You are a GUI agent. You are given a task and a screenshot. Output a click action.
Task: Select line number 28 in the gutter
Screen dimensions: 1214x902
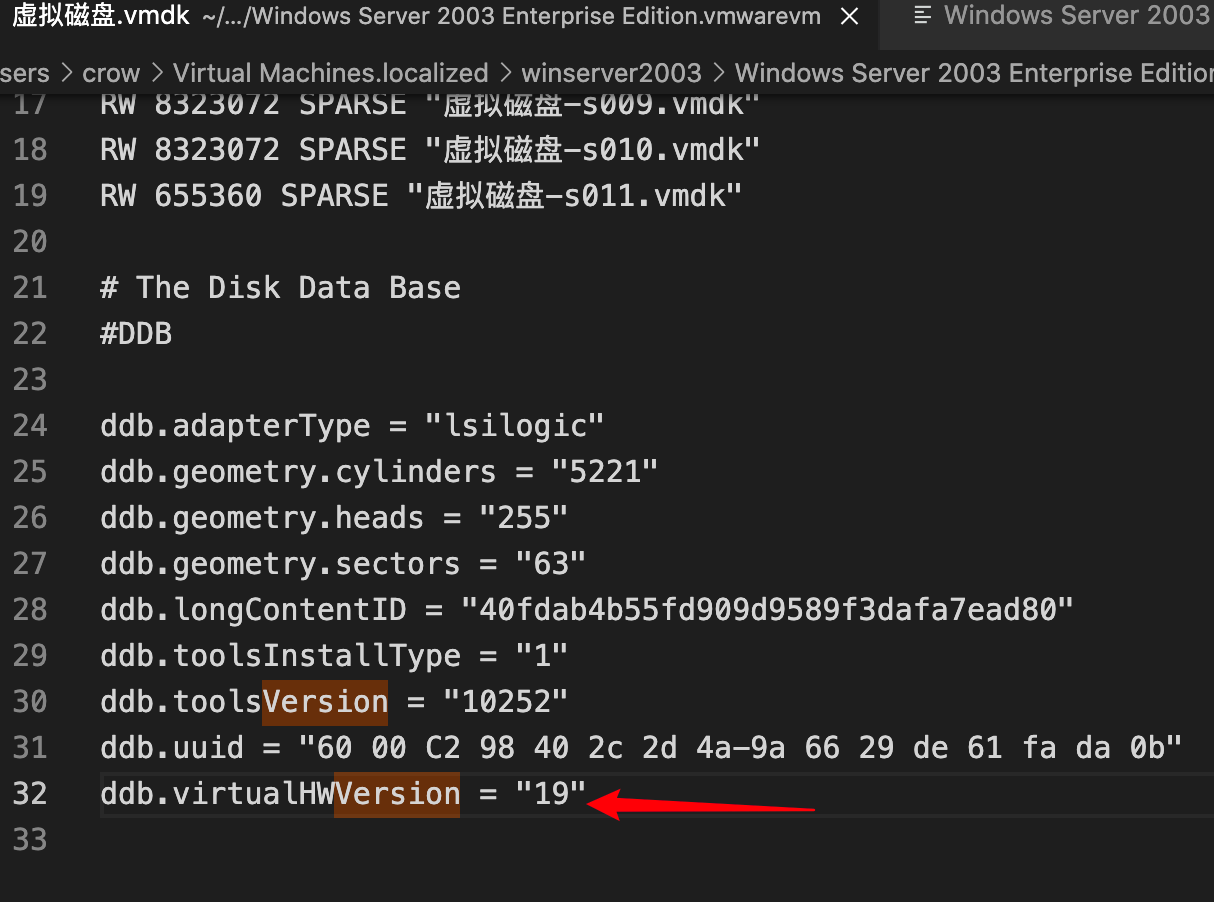[x=30, y=609]
